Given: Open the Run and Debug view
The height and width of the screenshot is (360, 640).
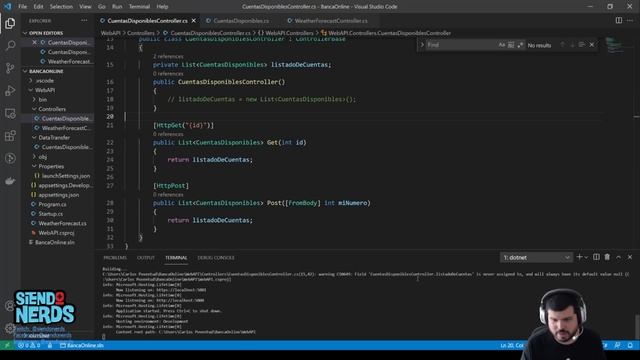Looking at the screenshot, I should (x=10, y=90).
